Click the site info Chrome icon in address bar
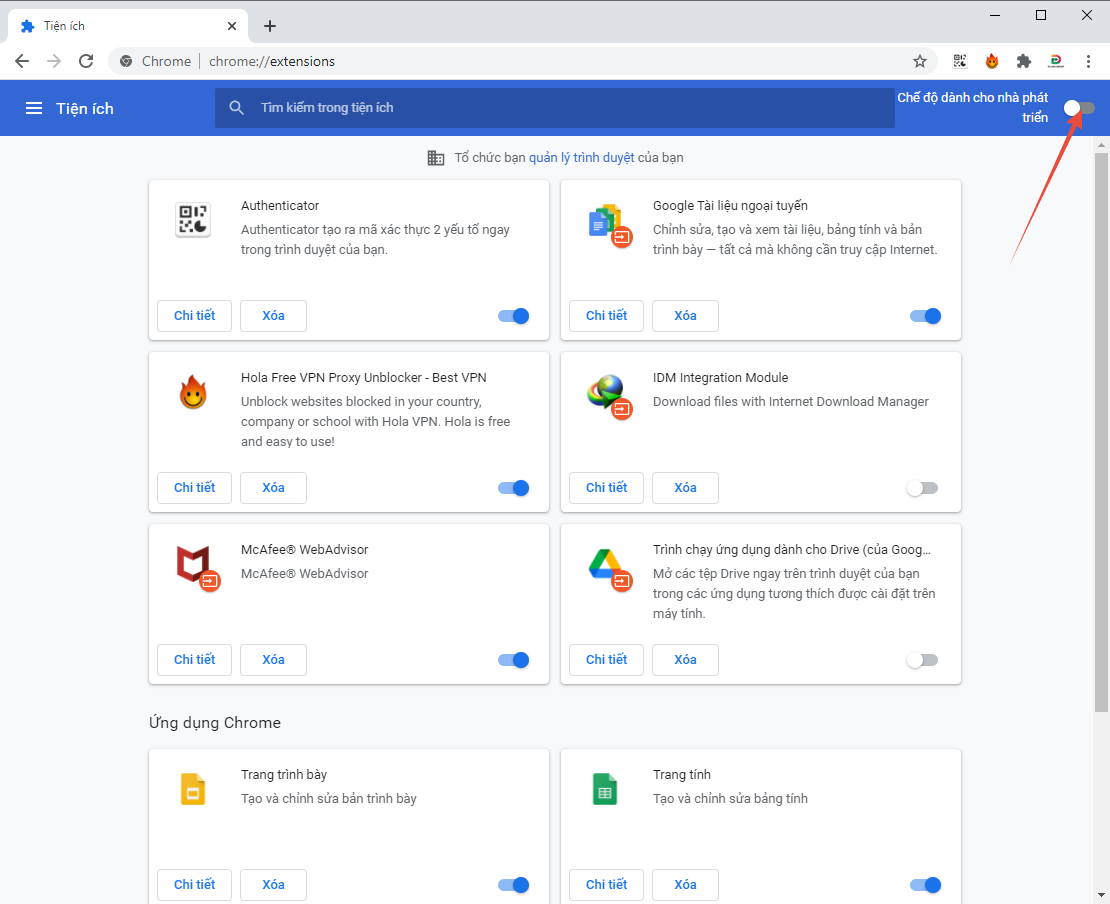The image size is (1110, 904). pyautogui.click(x=126, y=62)
